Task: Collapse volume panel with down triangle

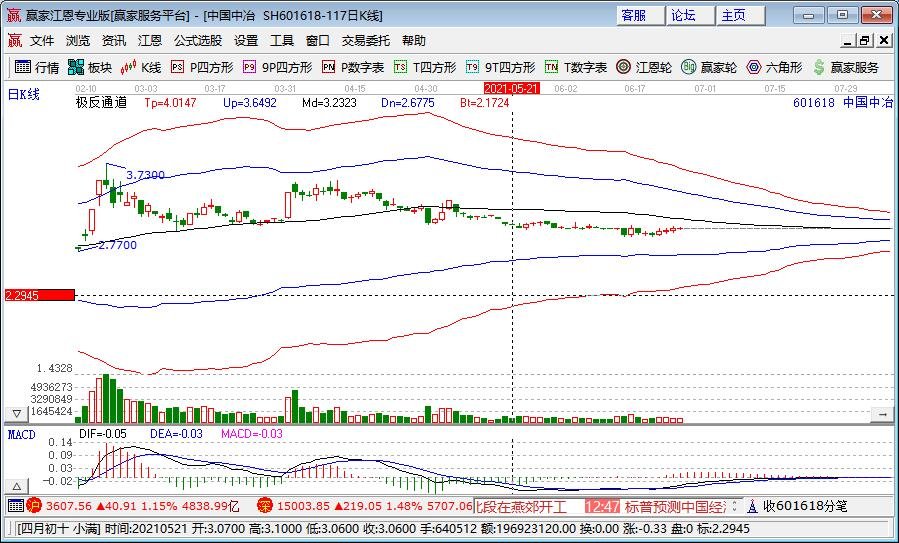Action: pyautogui.click(x=17, y=413)
